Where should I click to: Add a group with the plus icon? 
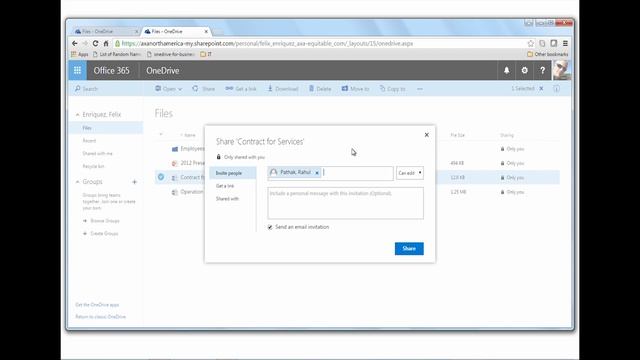134,182
